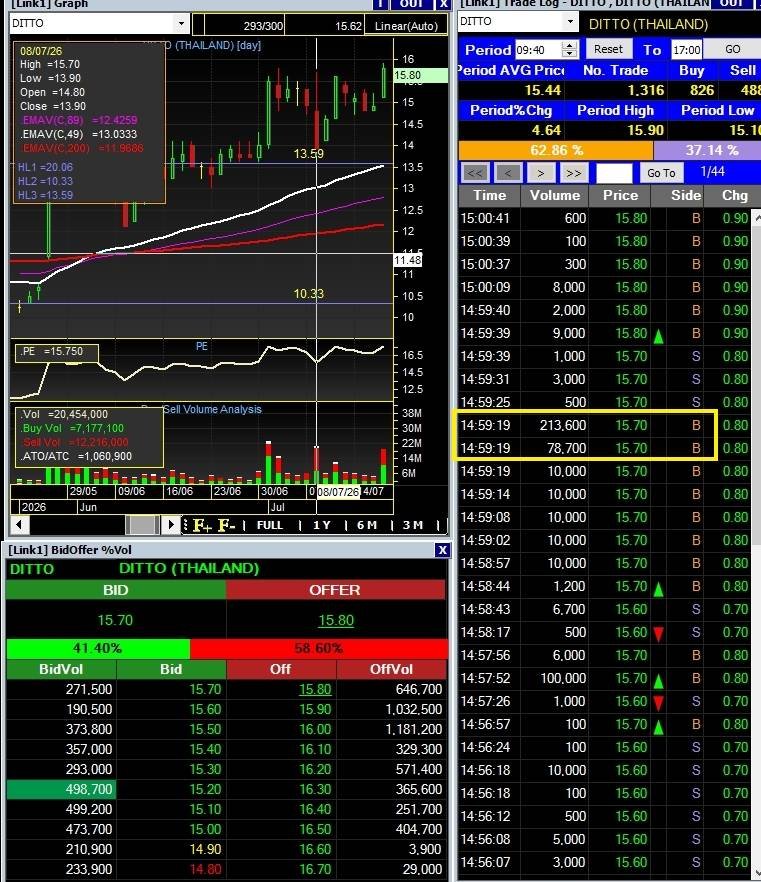Click the green 41.40% bid volume bar

[x=98, y=649]
